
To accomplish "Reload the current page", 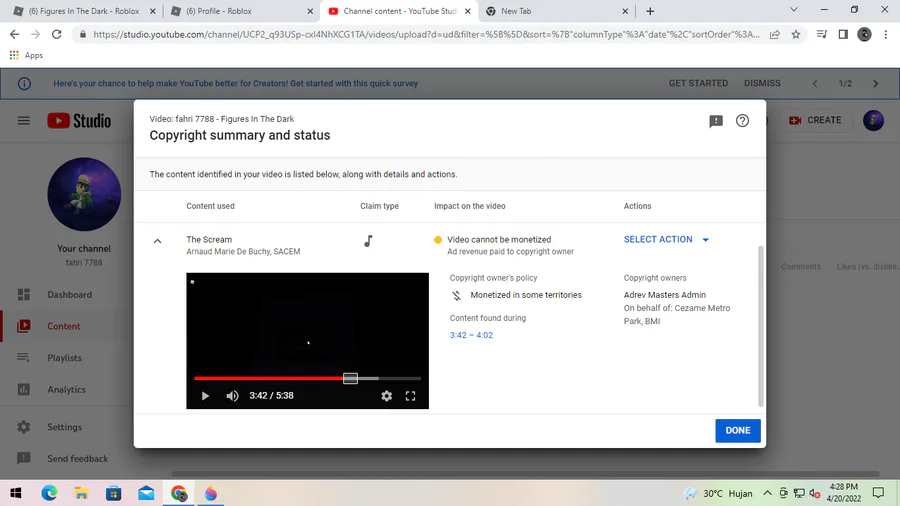I will [56, 34].
